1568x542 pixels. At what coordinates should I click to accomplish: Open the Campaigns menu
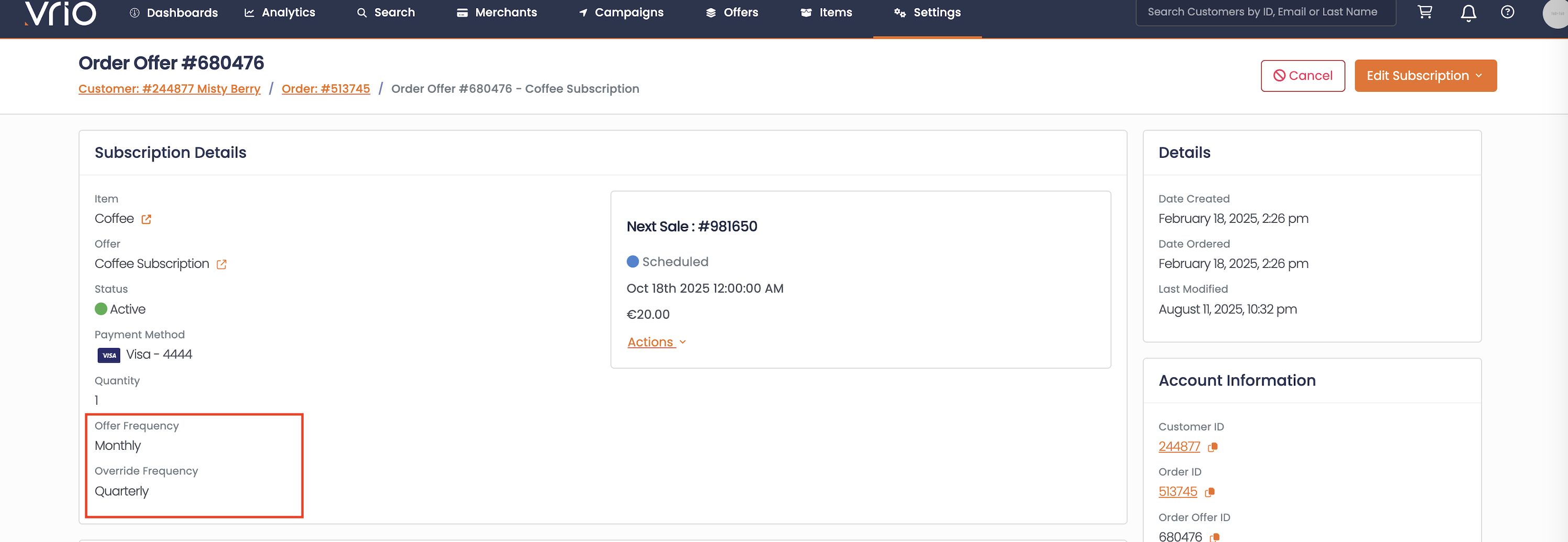(x=621, y=13)
